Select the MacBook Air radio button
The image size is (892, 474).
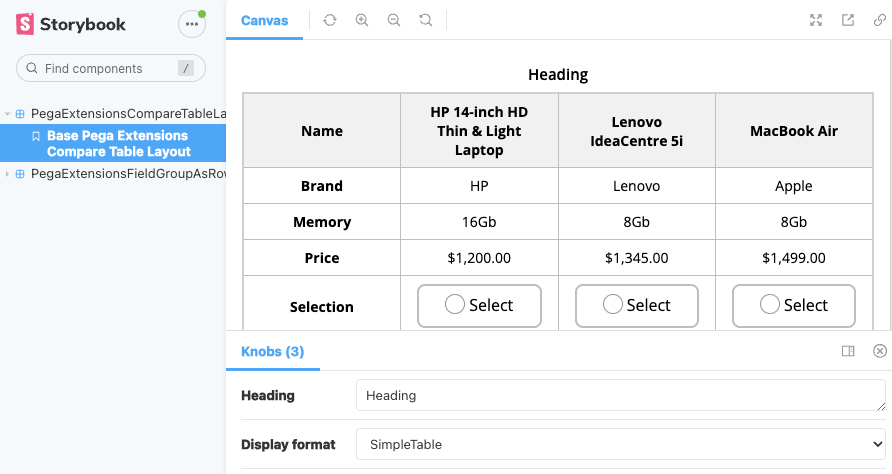click(770, 305)
